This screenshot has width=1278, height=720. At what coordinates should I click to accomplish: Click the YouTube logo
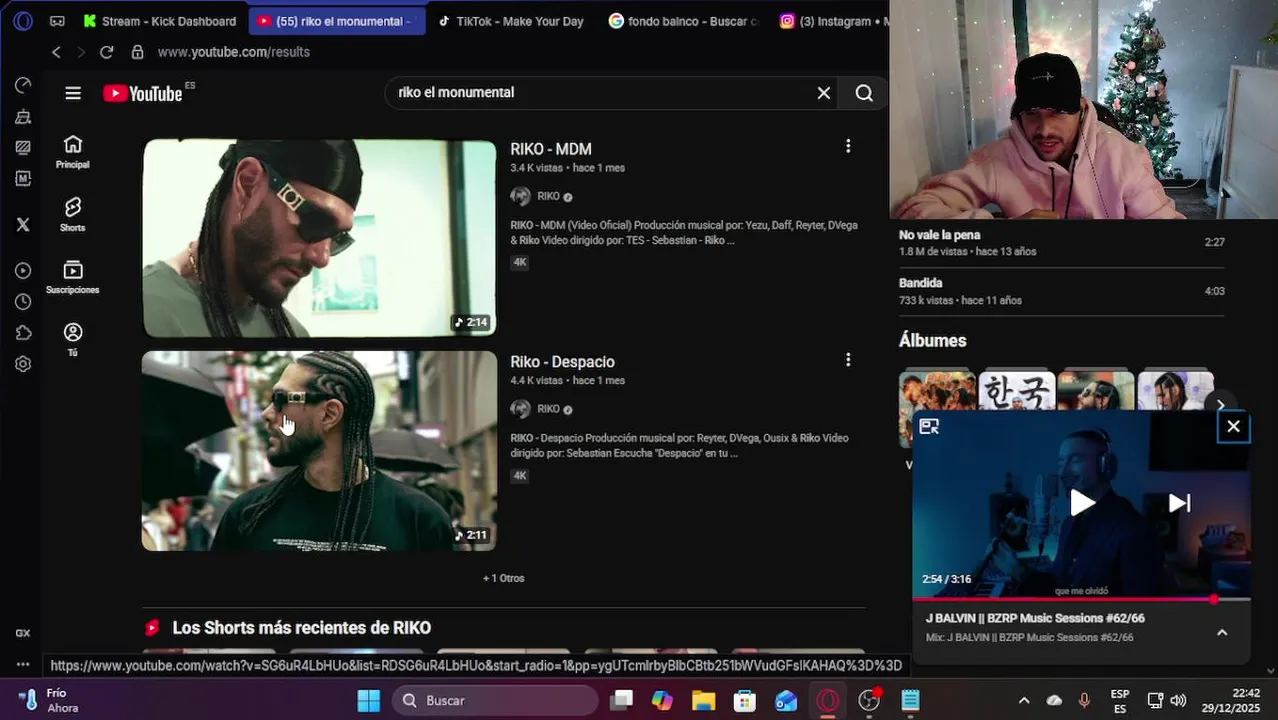coord(145,93)
